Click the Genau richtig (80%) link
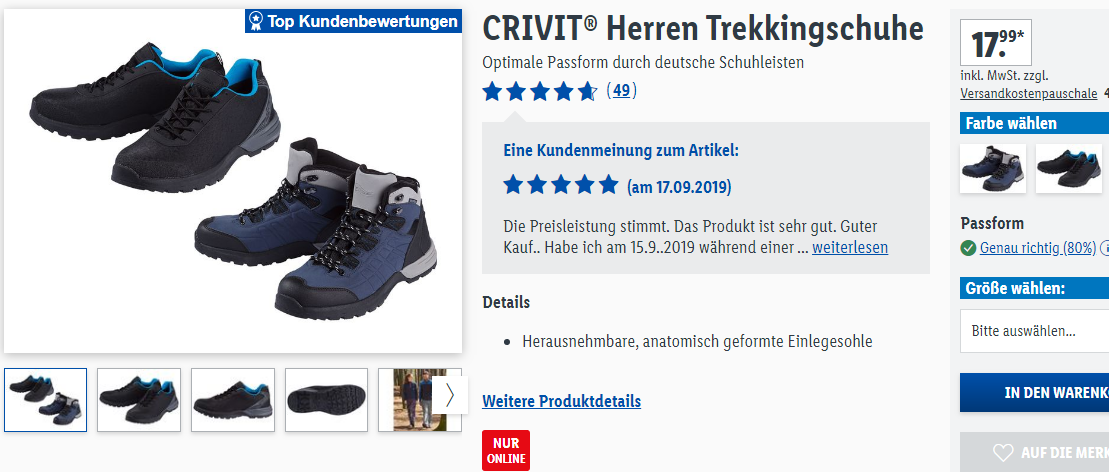The image size is (1109, 472). pyautogui.click(x=1038, y=248)
